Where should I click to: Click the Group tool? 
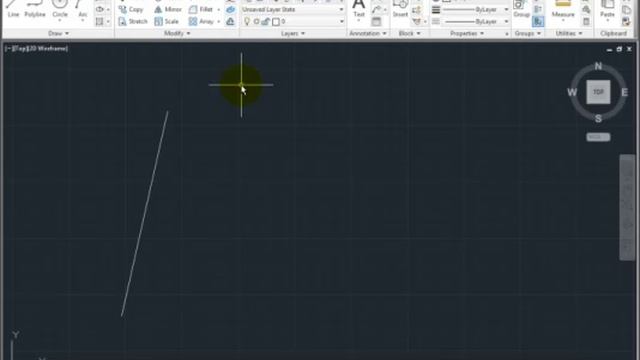(521, 9)
